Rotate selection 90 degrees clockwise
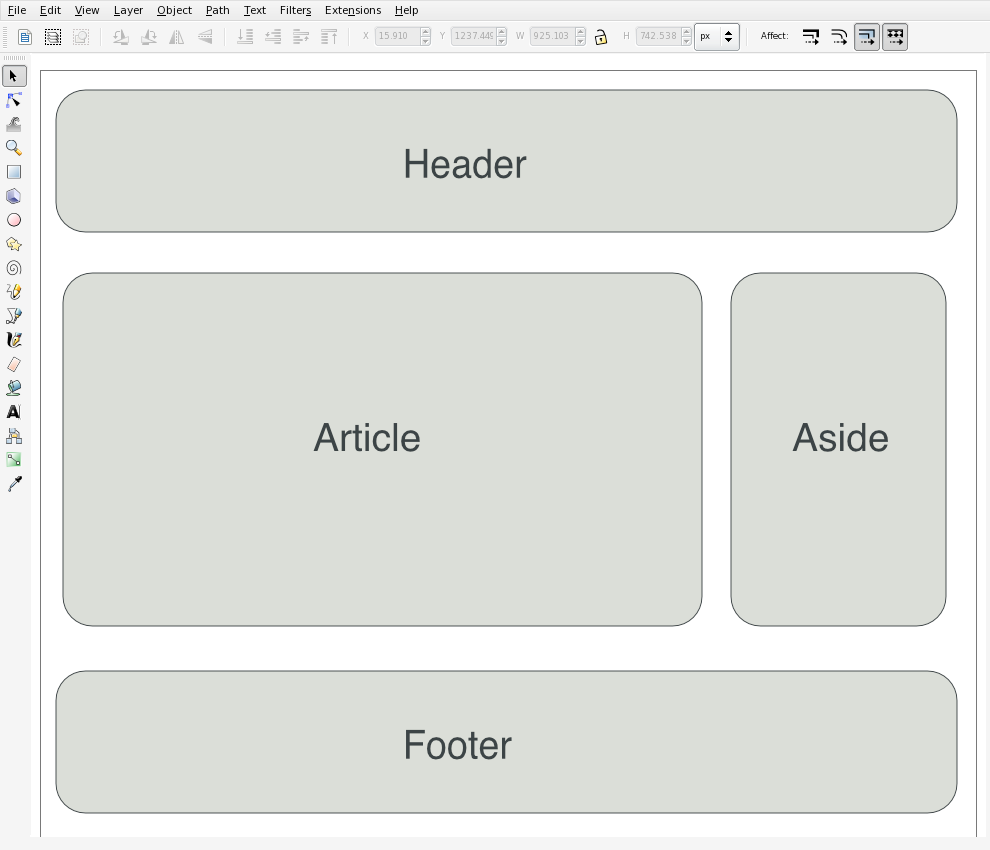 pos(149,36)
